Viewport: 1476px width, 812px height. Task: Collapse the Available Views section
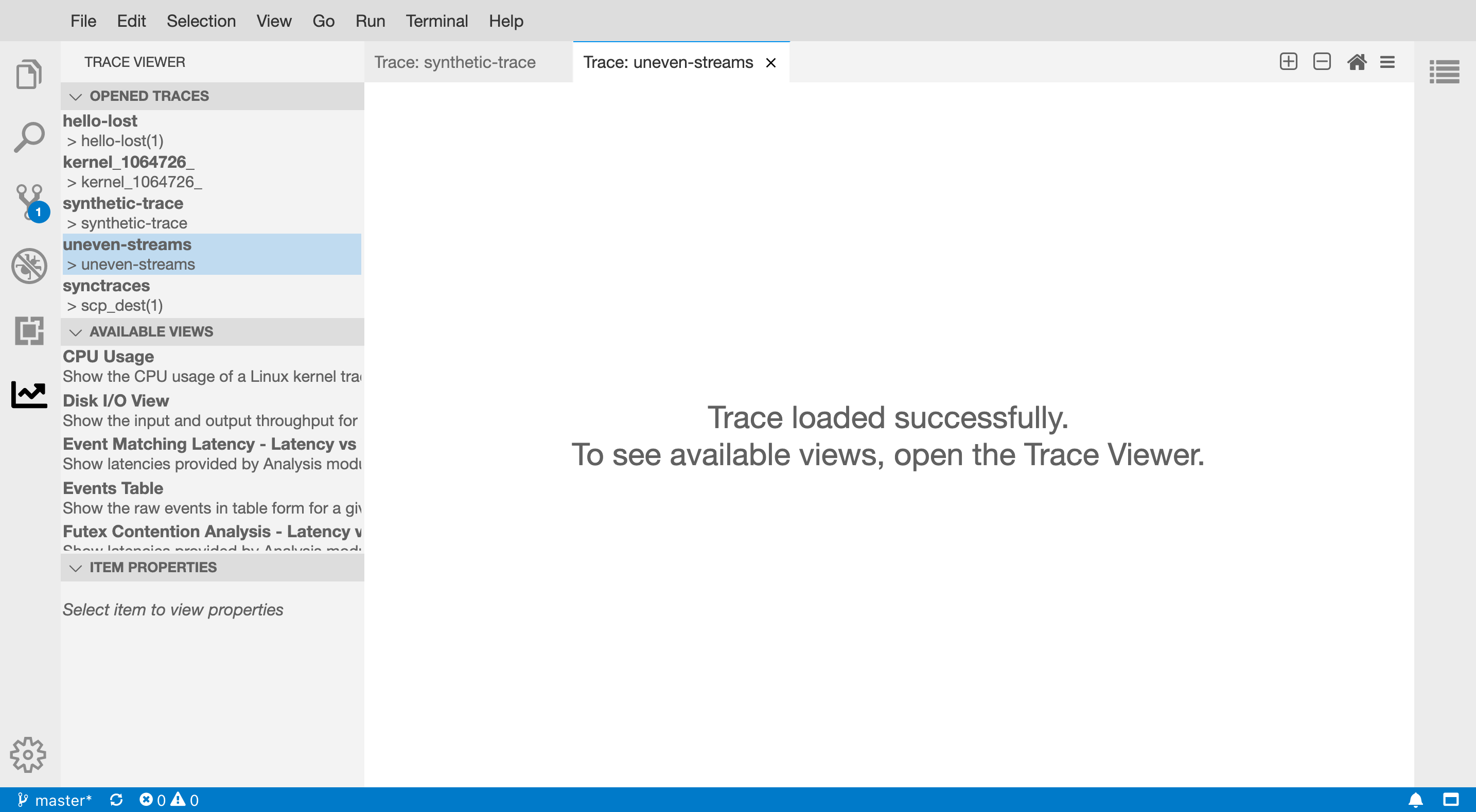point(76,332)
